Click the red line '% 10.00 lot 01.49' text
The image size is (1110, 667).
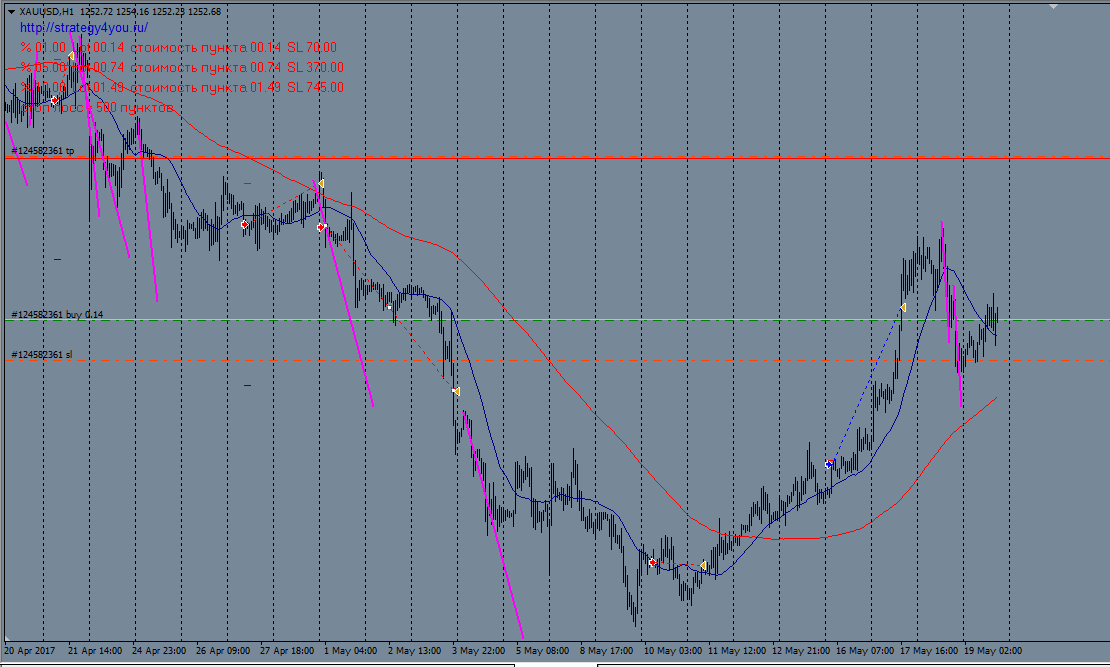coord(72,87)
